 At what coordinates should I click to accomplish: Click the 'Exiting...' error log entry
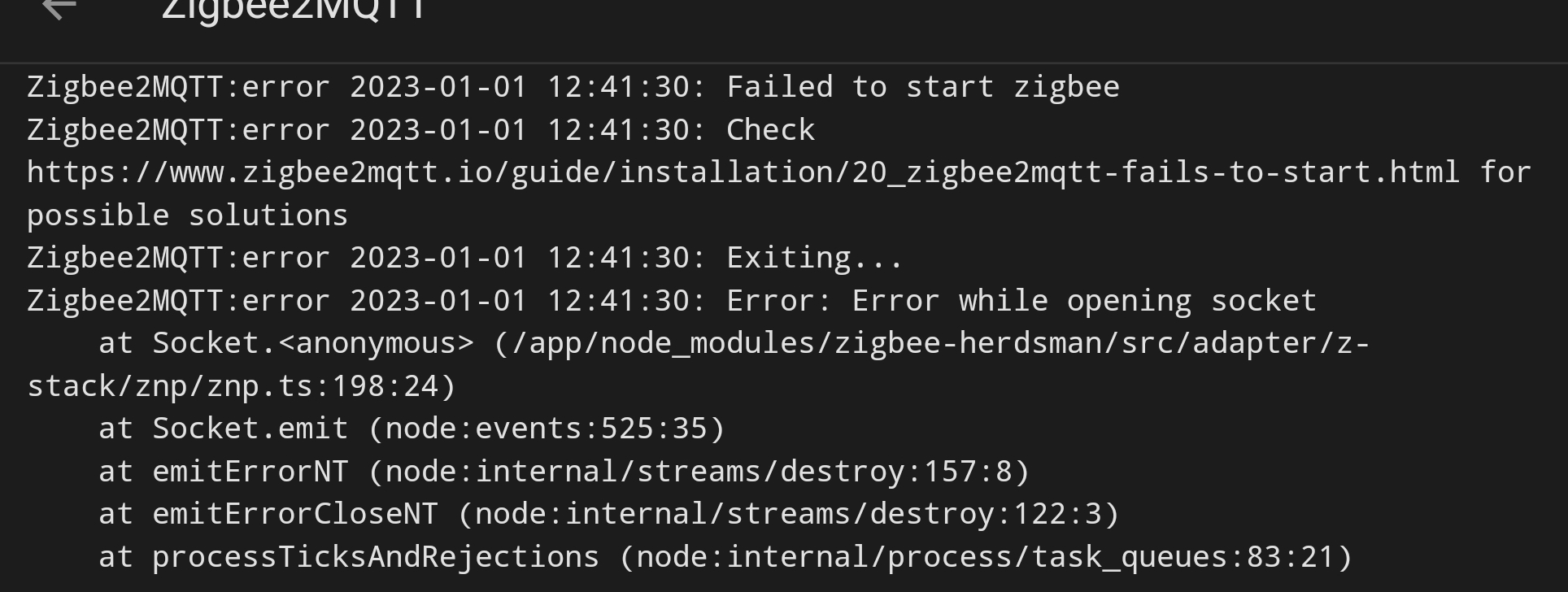click(465, 258)
